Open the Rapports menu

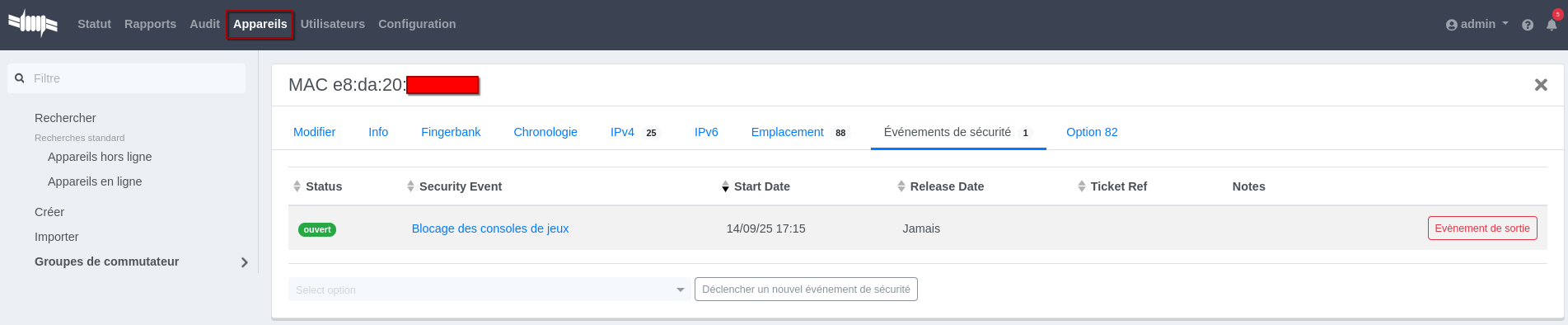click(x=150, y=24)
